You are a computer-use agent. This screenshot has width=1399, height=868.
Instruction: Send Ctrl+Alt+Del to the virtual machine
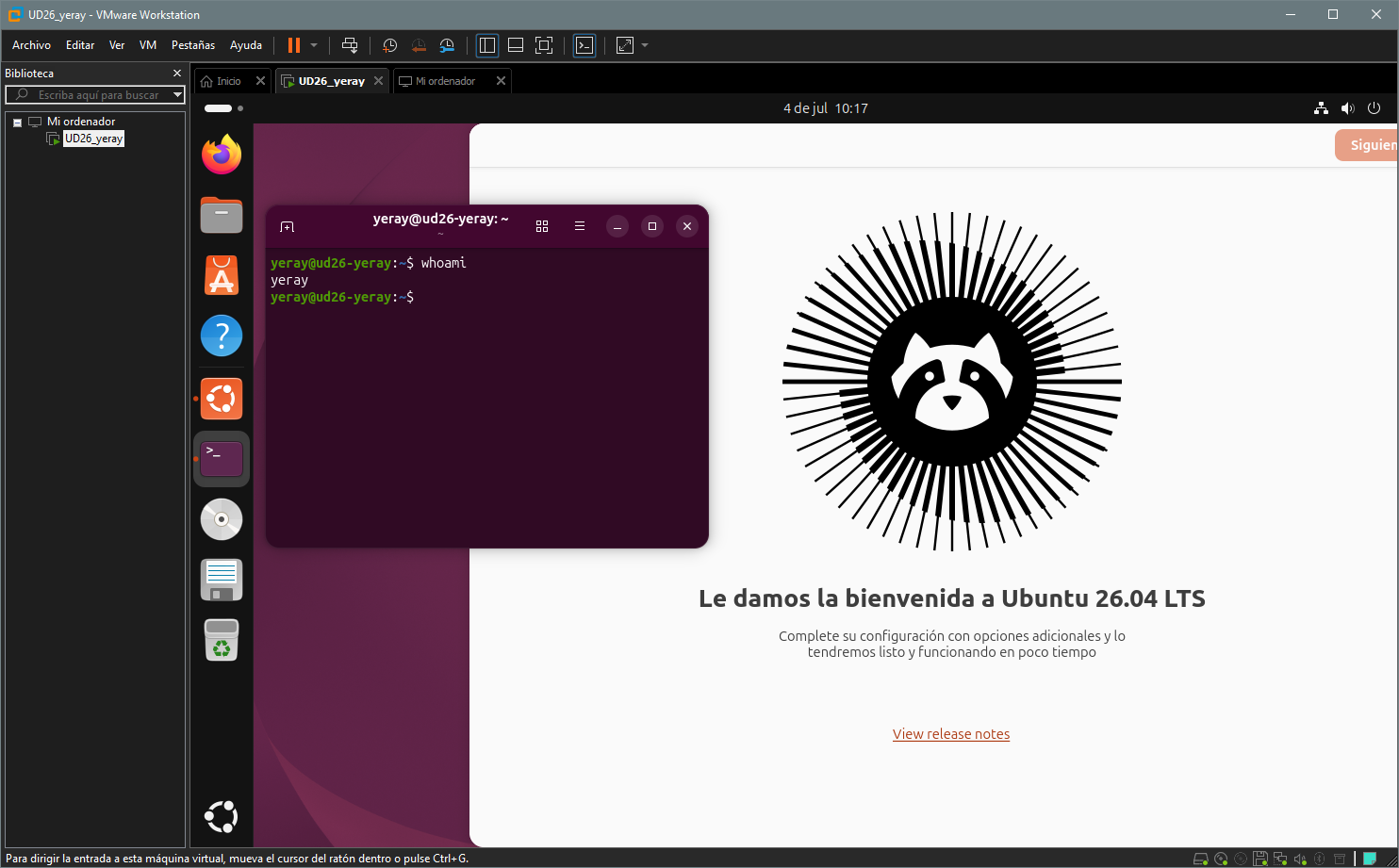[350, 45]
